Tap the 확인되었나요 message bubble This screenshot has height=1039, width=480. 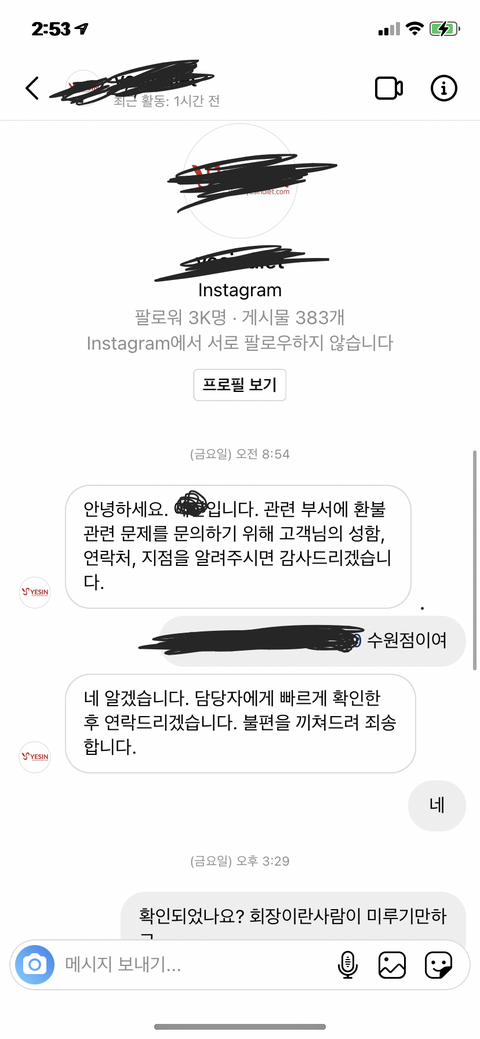point(294,916)
